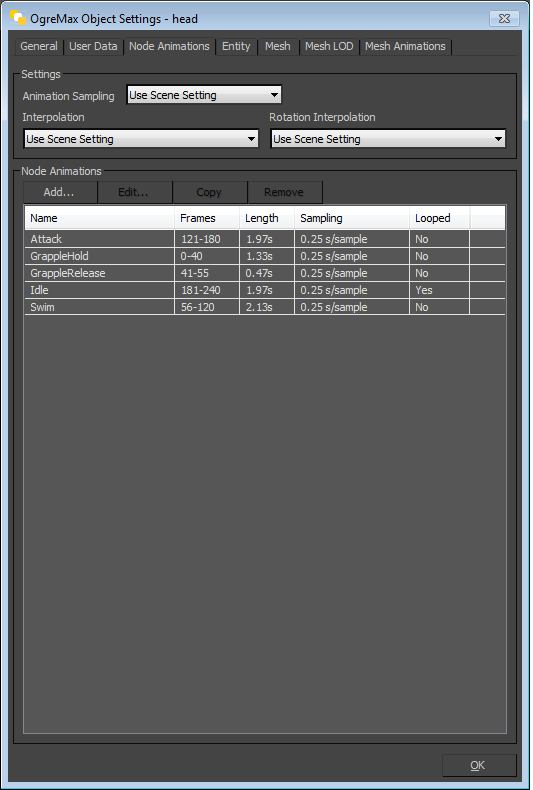Screen dimensions: 533x790
Task: Switch to the Mesh Animations tab
Action: tap(405, 46)
